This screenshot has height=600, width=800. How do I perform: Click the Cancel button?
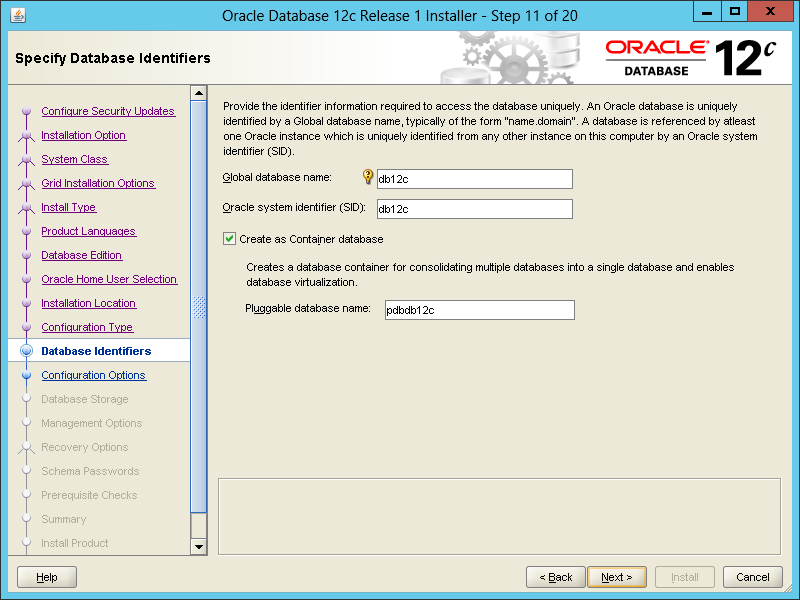[x=753, y=577]
